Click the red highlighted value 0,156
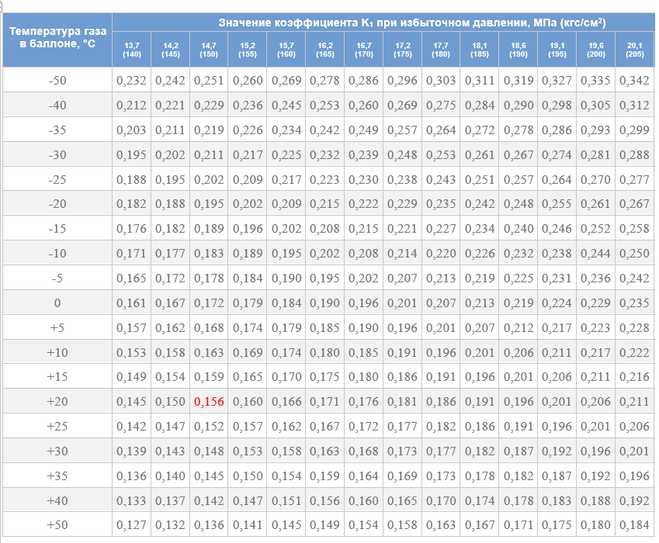The width and height of the screenshot is (659, 543). coord(210,401)
